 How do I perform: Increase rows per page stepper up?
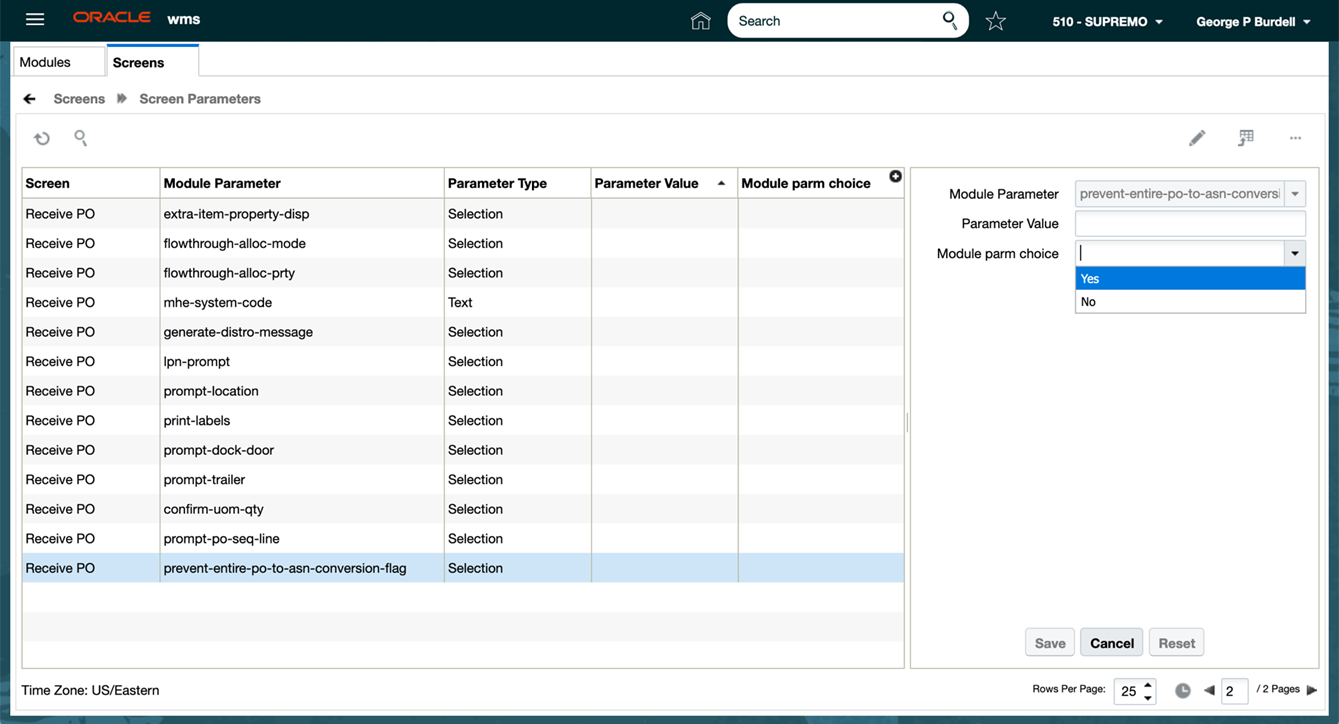pos(1148,685)
